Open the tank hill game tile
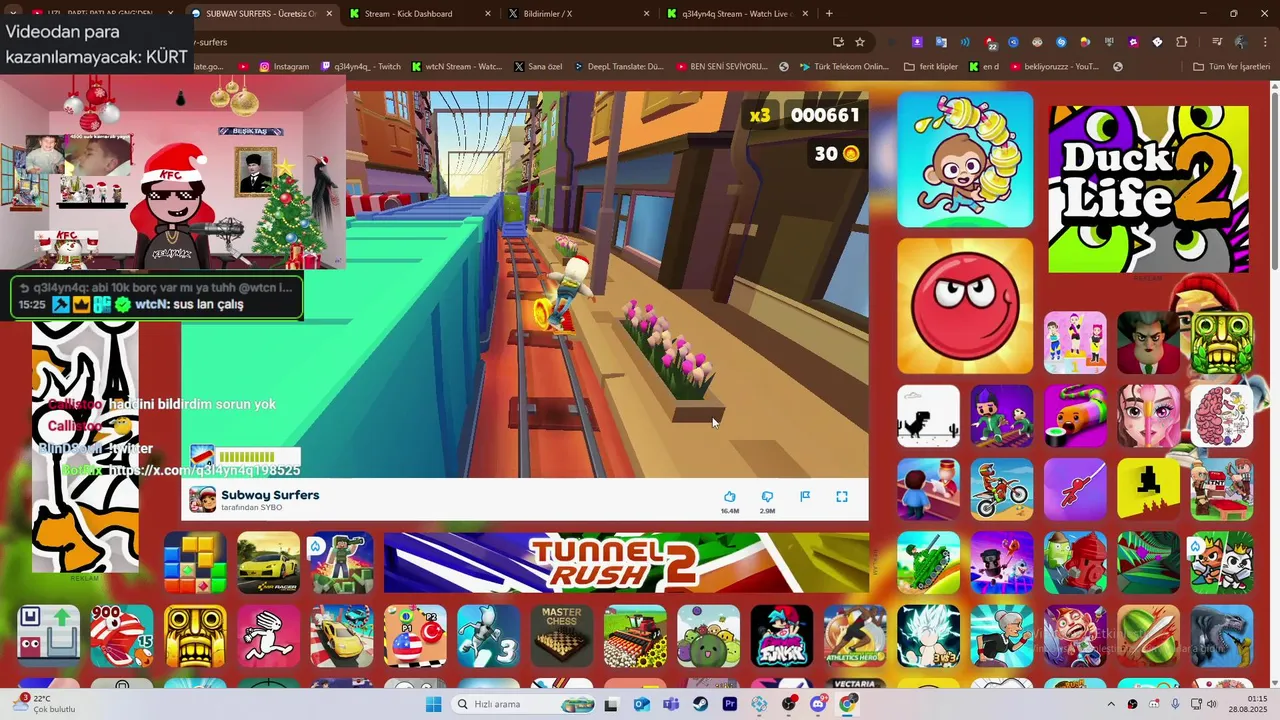Image resolution: width=1280 pixels, height=720 pixels. coord(928,562)
